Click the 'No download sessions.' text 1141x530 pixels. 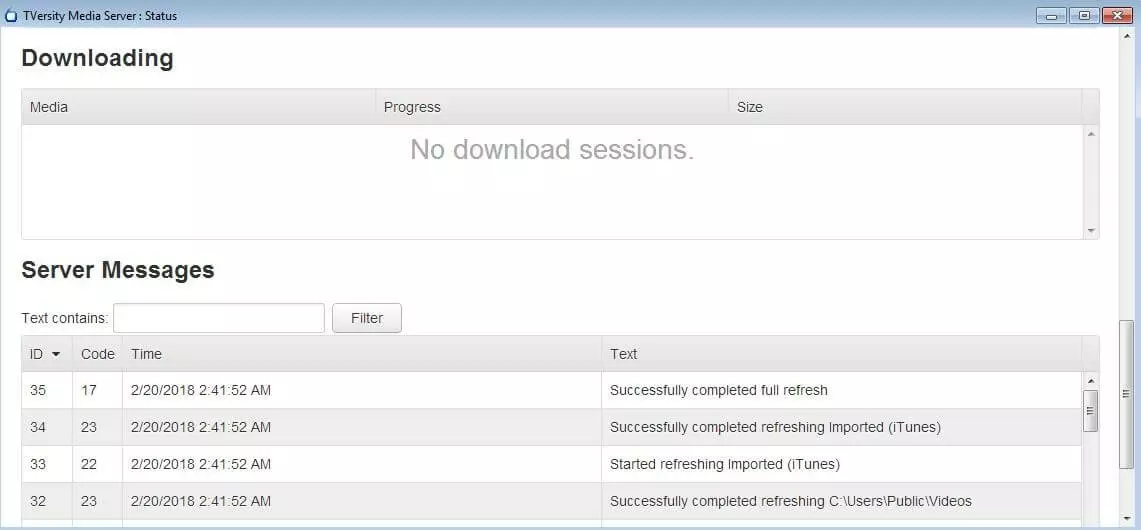(552, 149)
